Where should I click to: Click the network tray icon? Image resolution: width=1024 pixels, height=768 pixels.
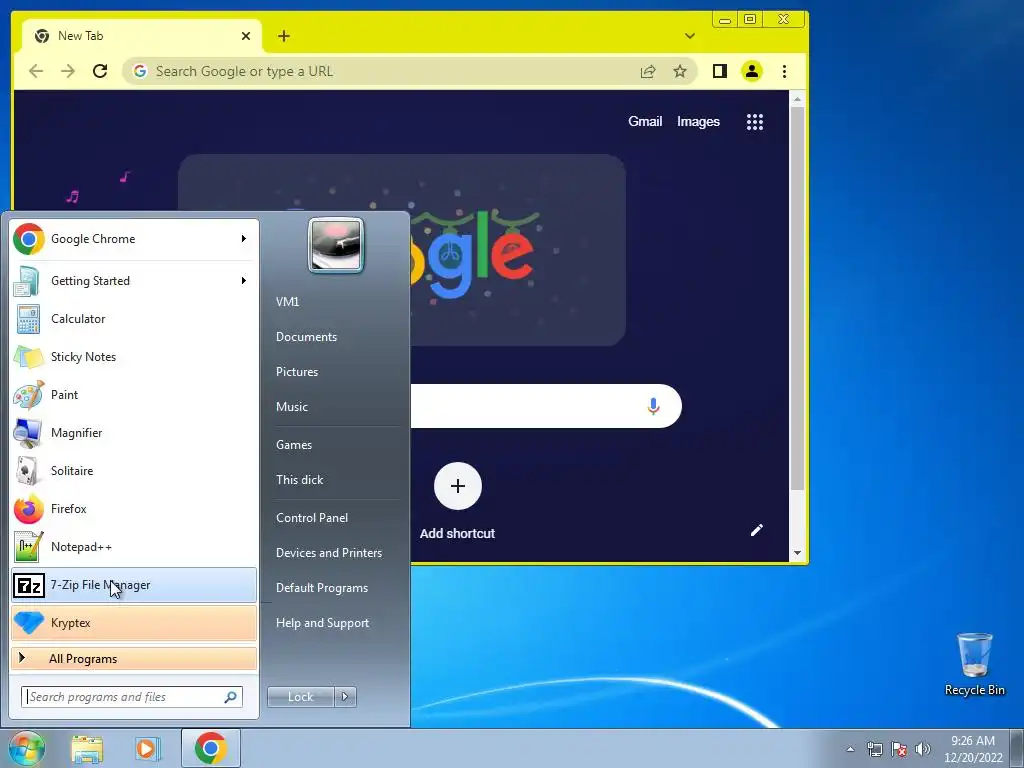874,749
